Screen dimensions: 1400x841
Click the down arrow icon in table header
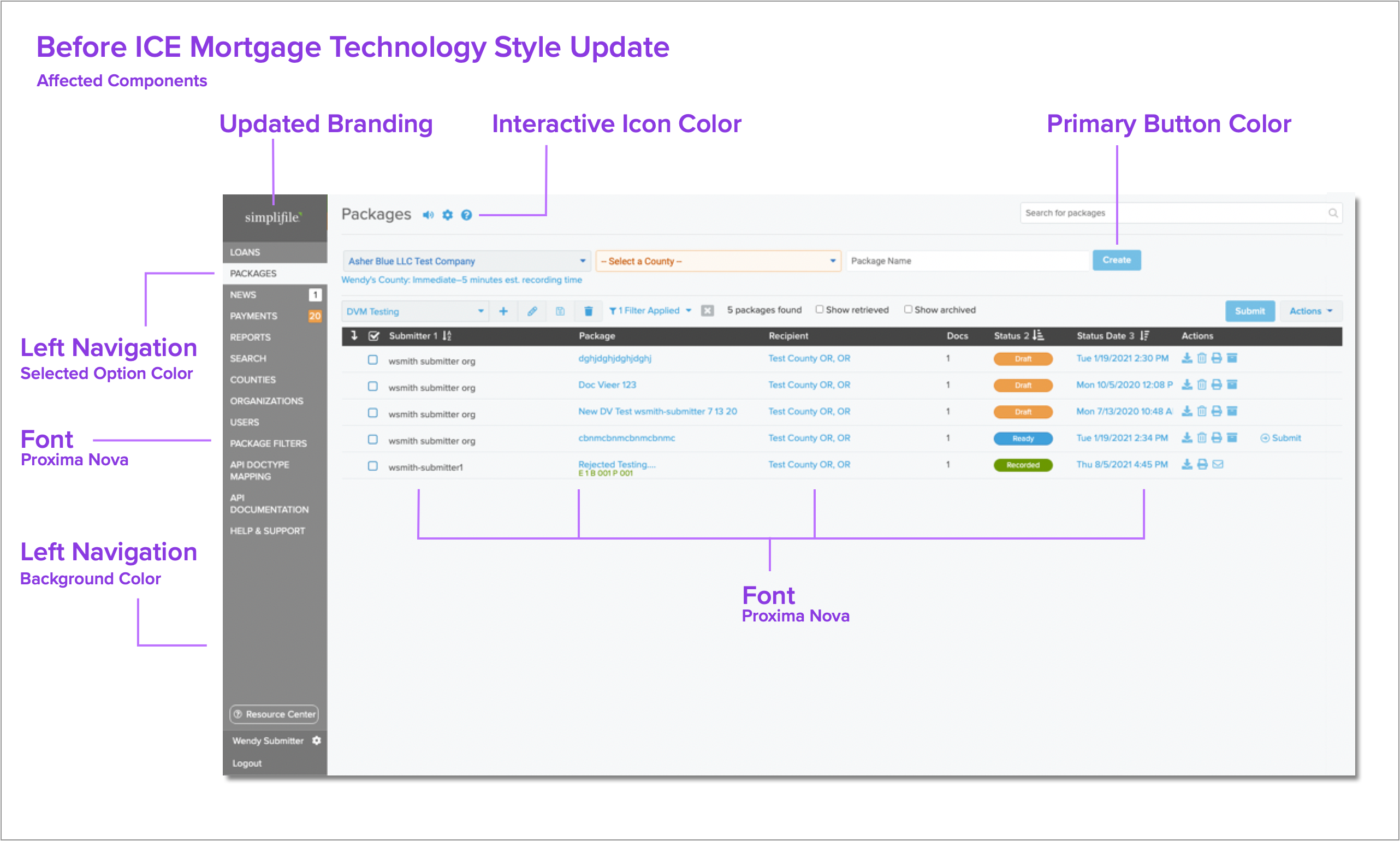coord(354,335)
